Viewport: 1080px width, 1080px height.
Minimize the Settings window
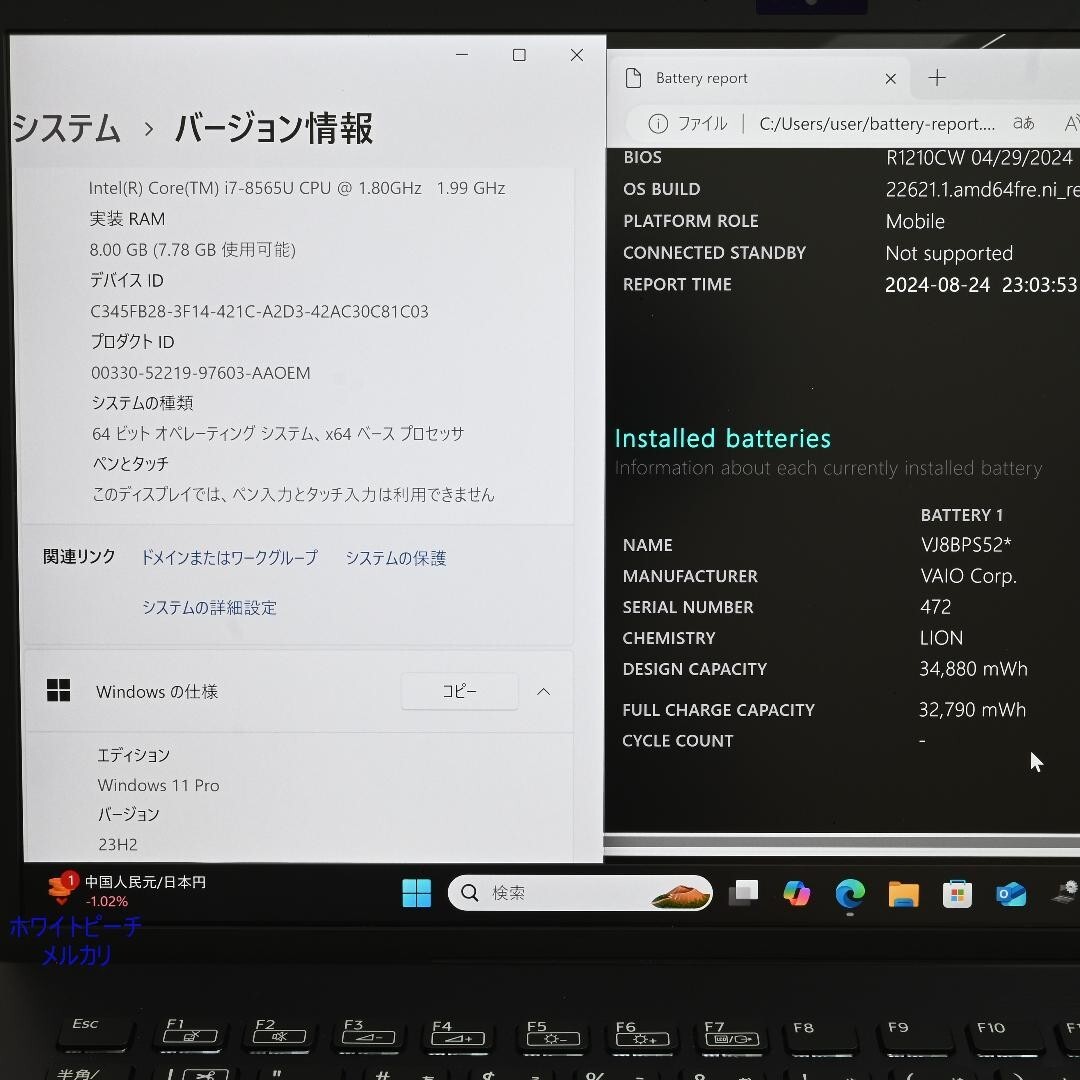point(462,54)
